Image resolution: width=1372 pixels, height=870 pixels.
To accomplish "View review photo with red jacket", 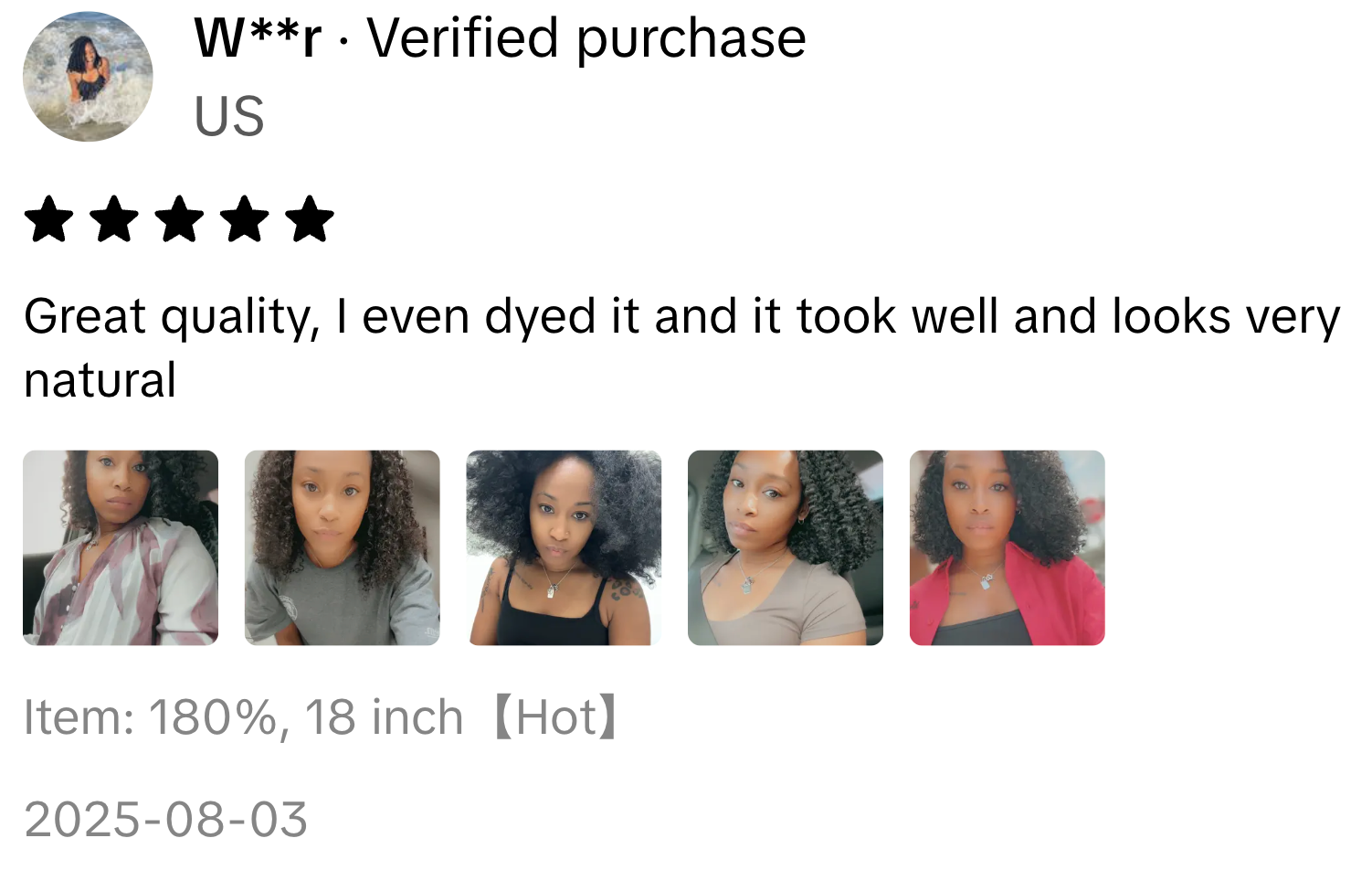I will click(1008, 547).
